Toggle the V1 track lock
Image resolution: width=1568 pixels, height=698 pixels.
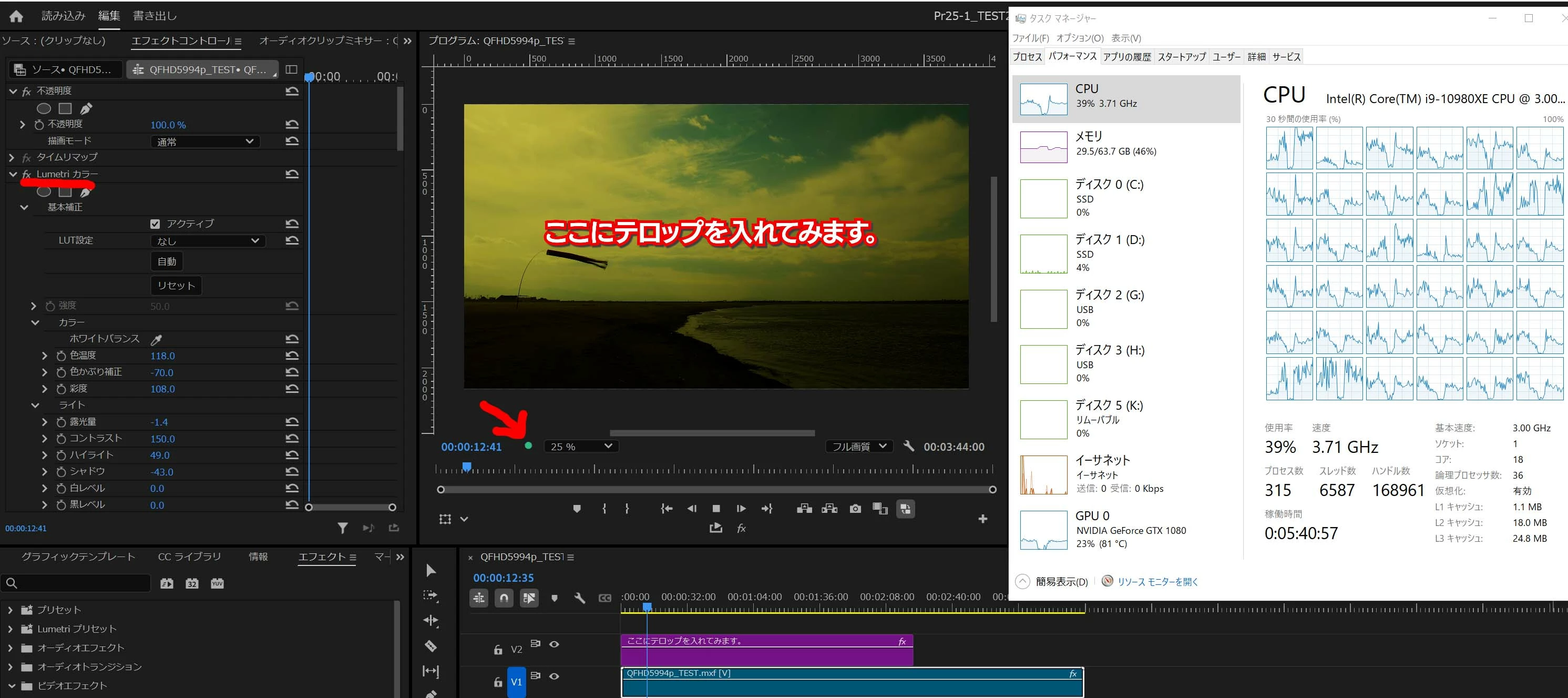click(498, 682)
